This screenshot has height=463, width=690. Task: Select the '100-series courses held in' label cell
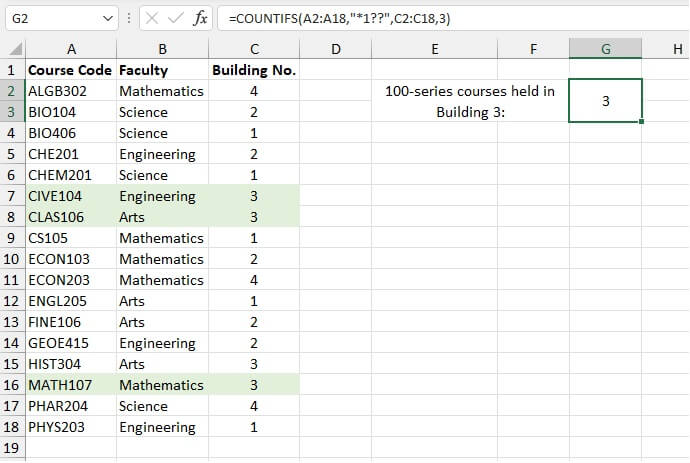click(x=470, y=91)
